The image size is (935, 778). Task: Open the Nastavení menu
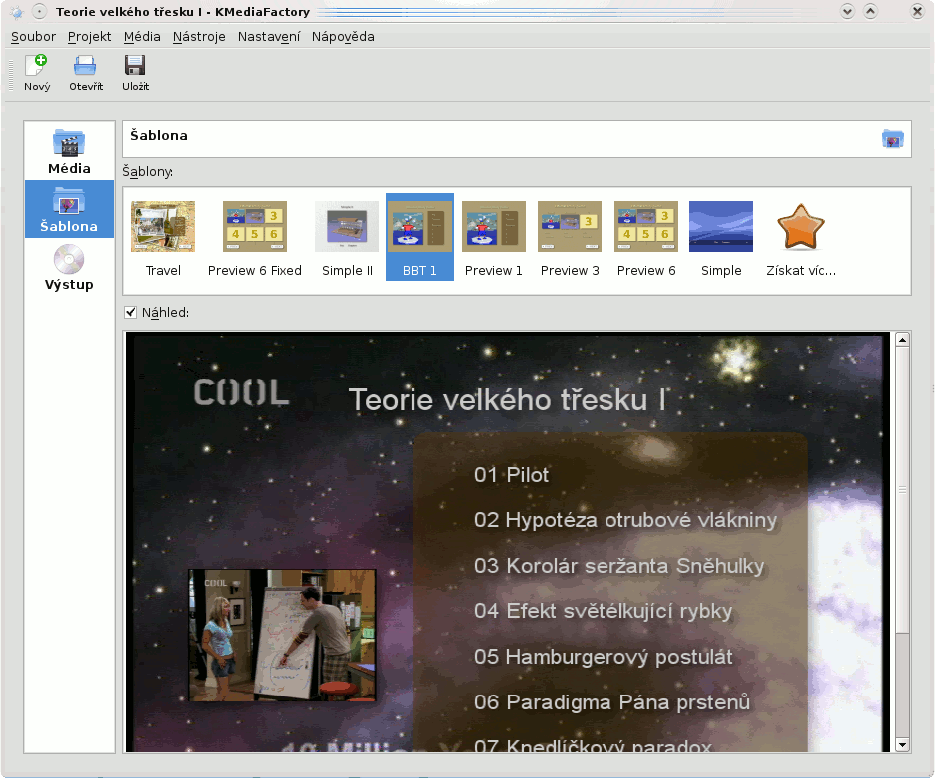(x=269, y=37)
